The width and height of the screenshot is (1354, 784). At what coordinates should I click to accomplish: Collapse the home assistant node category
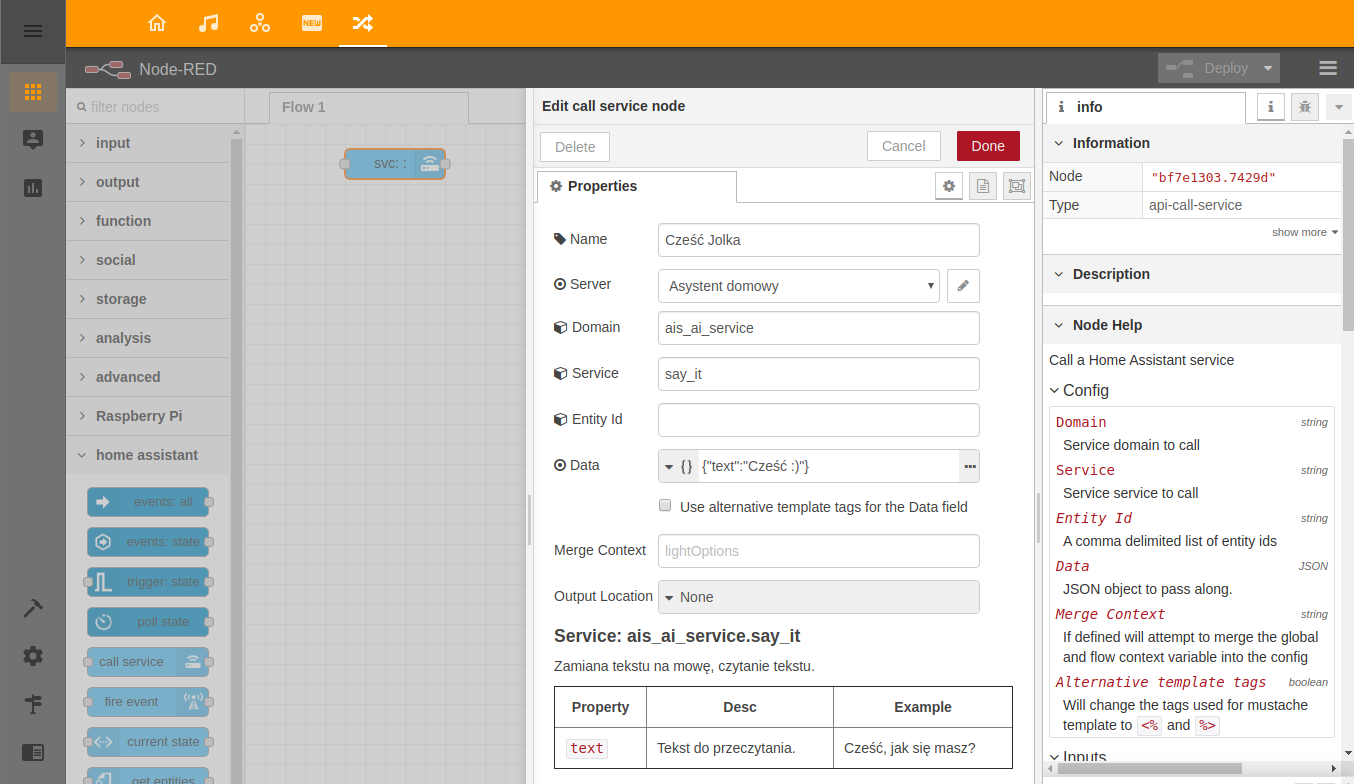[x=147, y=455]
